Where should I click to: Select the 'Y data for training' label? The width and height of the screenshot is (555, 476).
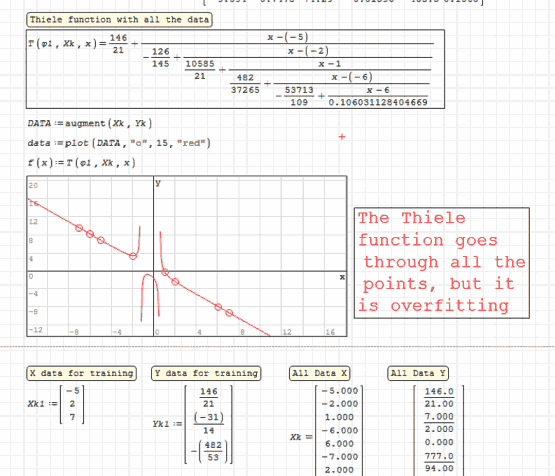point(206,373)
